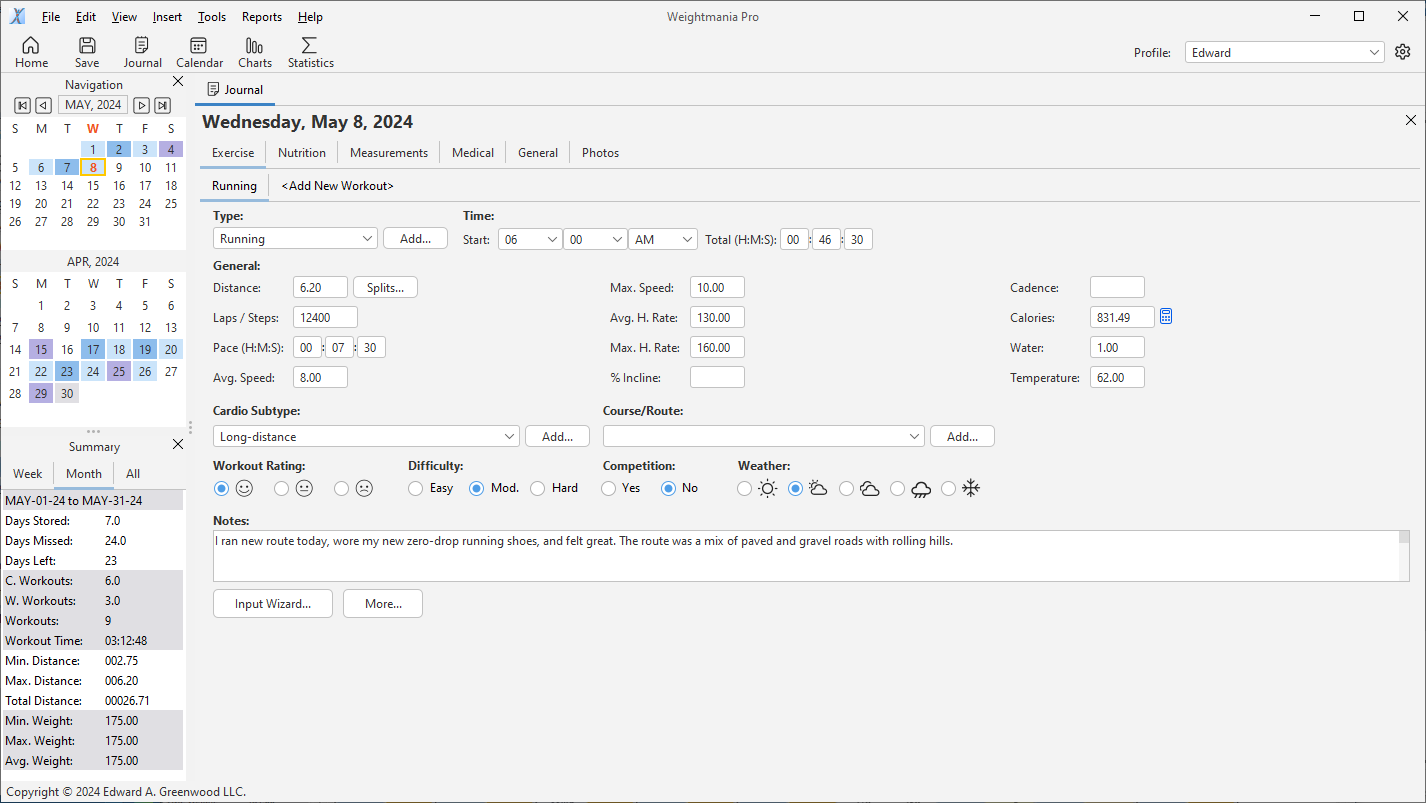
Task: Select the neutral face workout rating
Action: tap(281, 488)
